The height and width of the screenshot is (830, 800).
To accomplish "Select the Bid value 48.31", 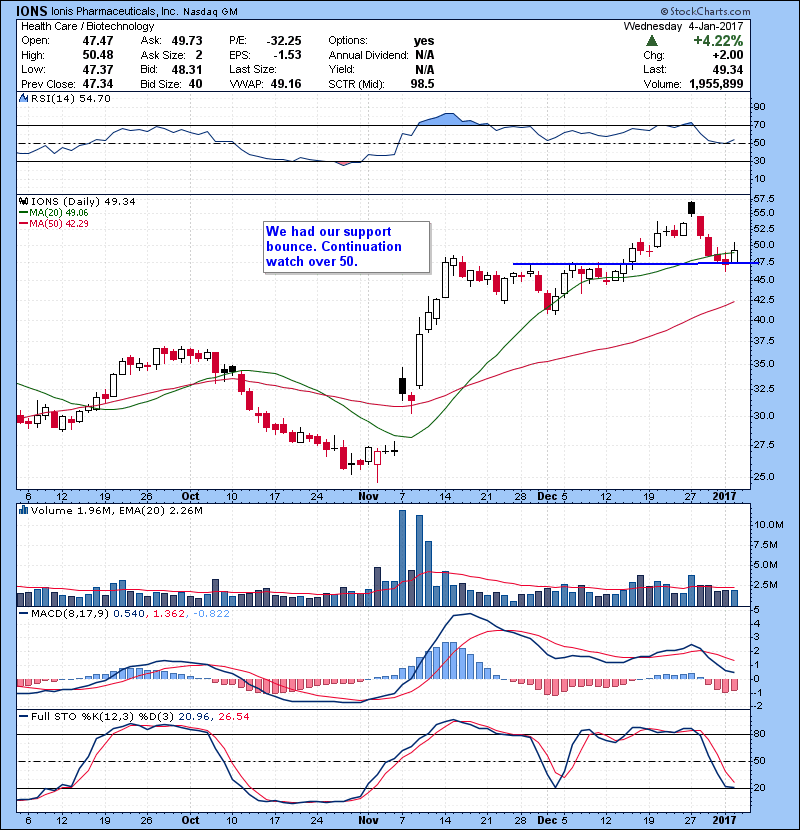I will (x=187, y=69).
